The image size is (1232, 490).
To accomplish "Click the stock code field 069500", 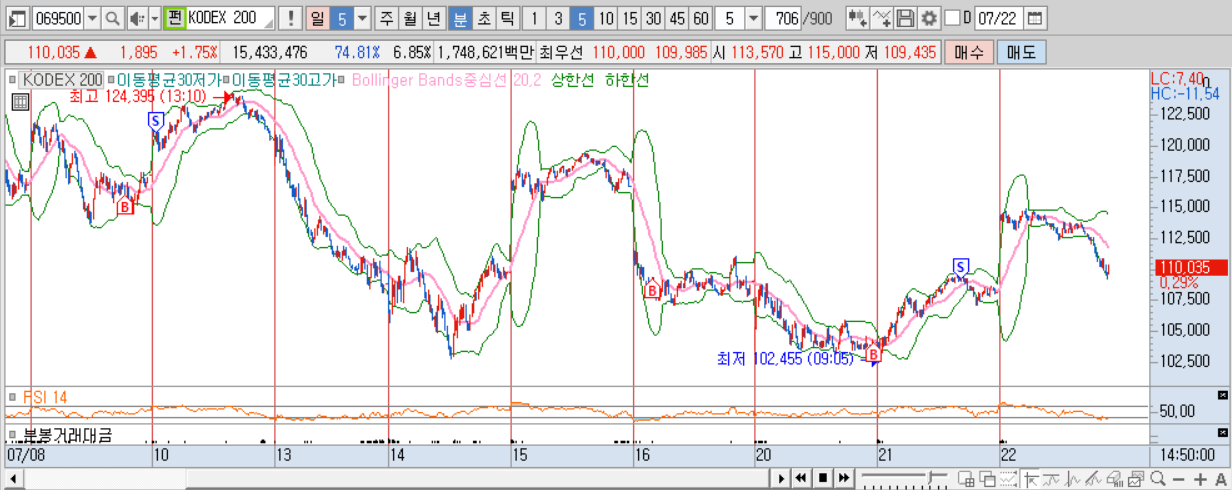I will tap(58, 18).
